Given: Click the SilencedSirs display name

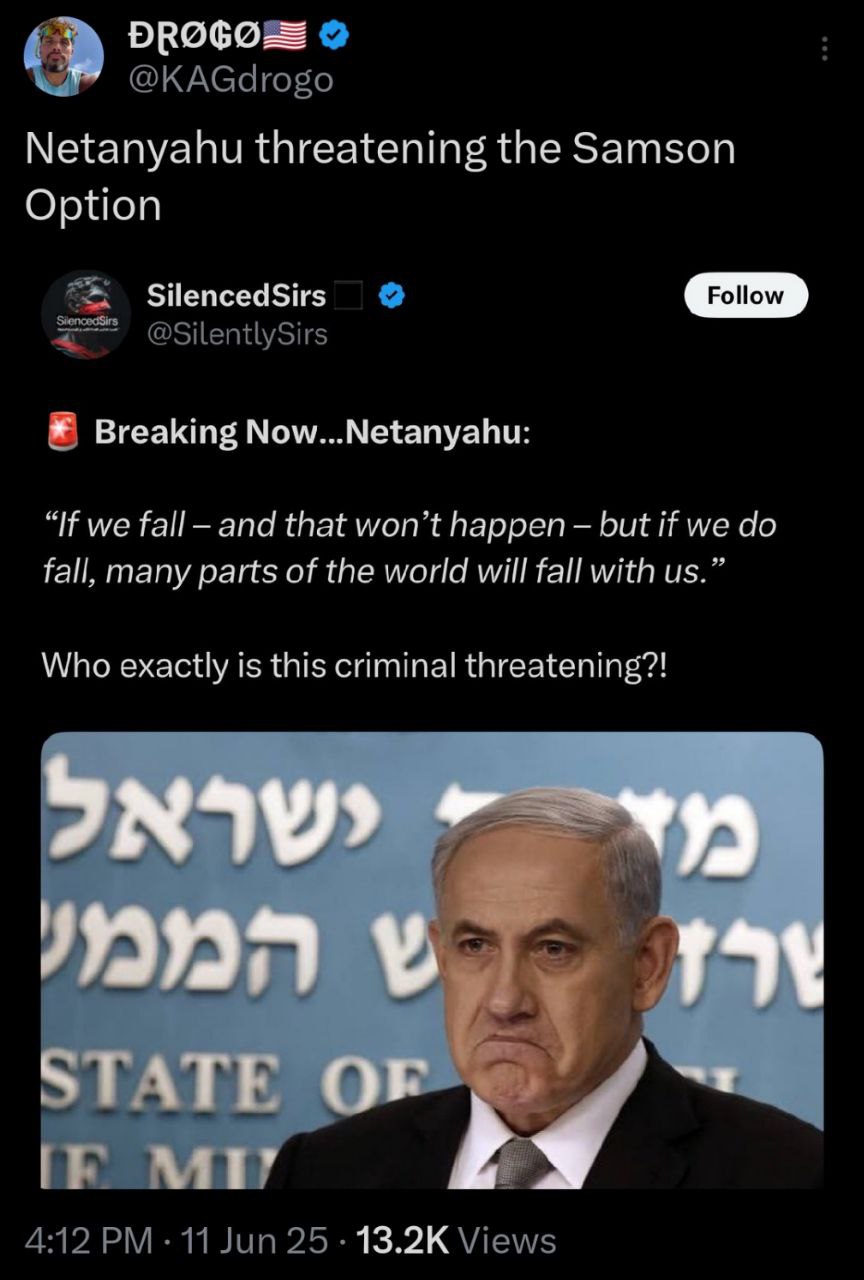Looking at the screenshot, I should [x=236, y=295].
